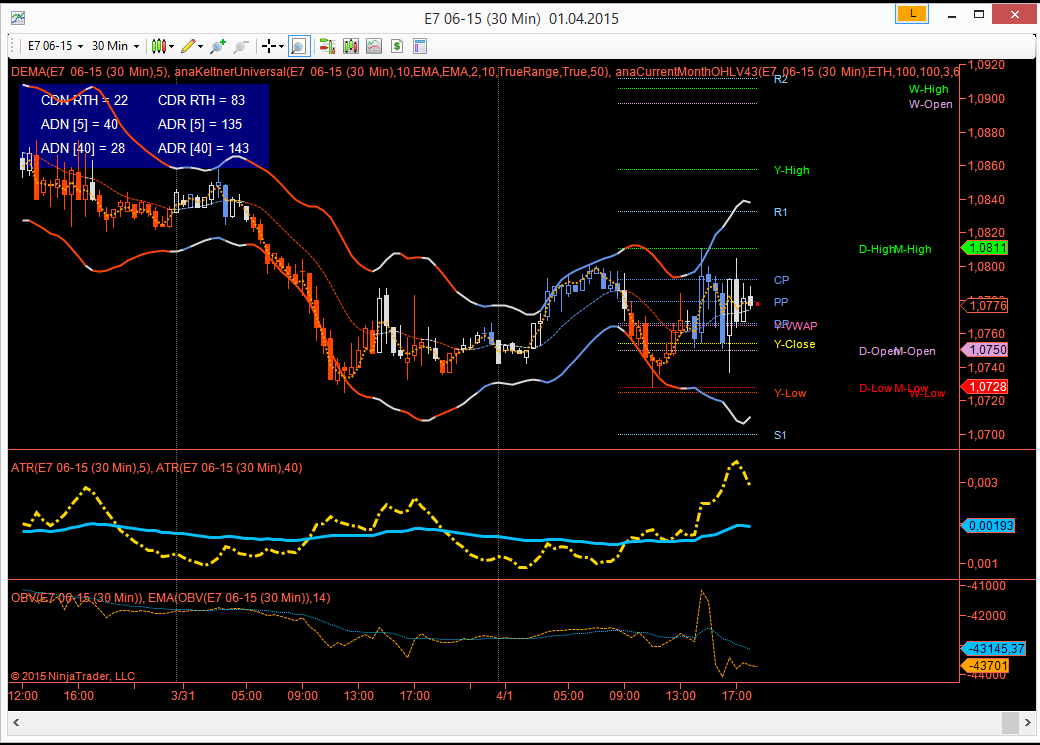Click the orange L link button

pos(912,13)
